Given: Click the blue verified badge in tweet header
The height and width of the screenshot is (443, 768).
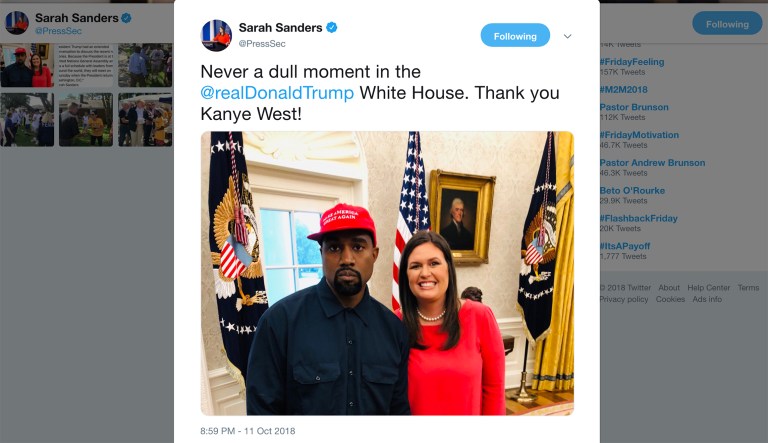Looking at the screenshot, I should click(x=332, y=27).
